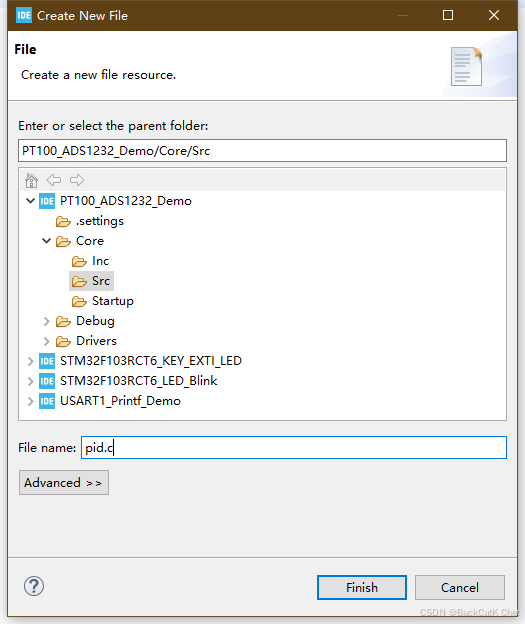The width and height of the screenshot is (525, 624).
Task: Maximize the Create New File dialog
Action: tap(448, 15)
